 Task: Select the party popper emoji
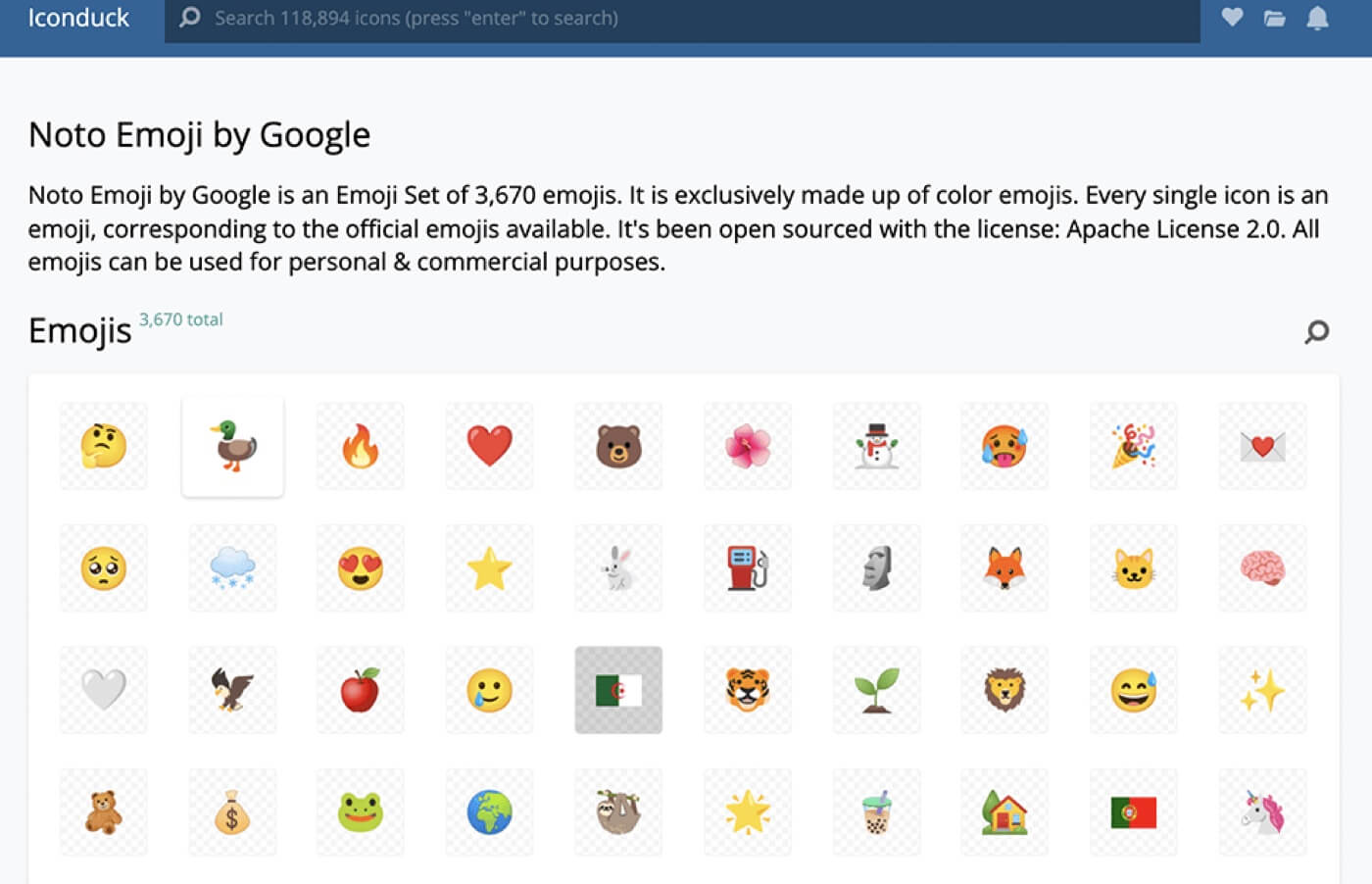[1134, 447]
